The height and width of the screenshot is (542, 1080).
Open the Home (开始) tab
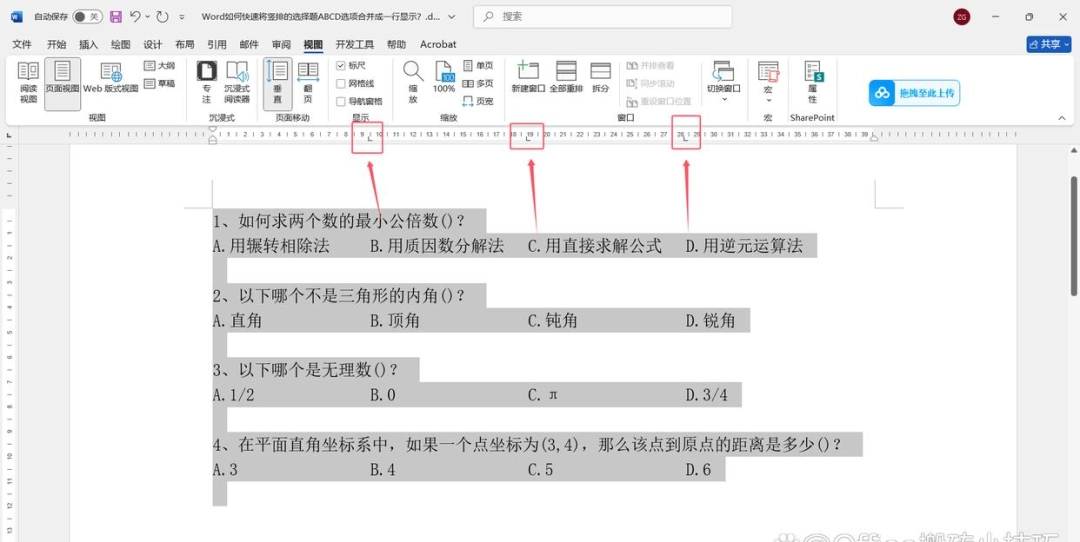pyautogui.click(x=56, y=44)
